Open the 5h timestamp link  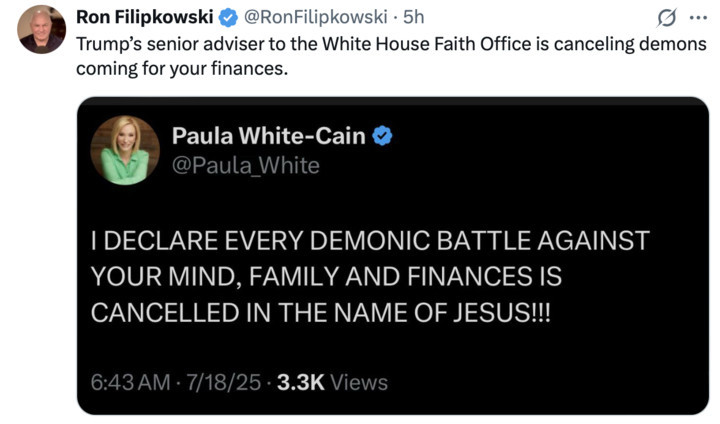pyautogui.click(x=413, y=17)
